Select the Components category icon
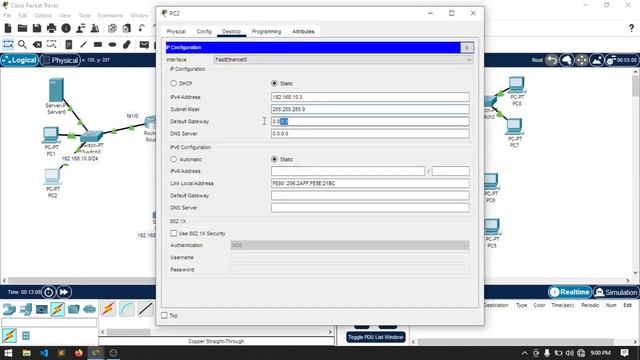The height and width of the screenshot is (360, 640). (42, 309)
